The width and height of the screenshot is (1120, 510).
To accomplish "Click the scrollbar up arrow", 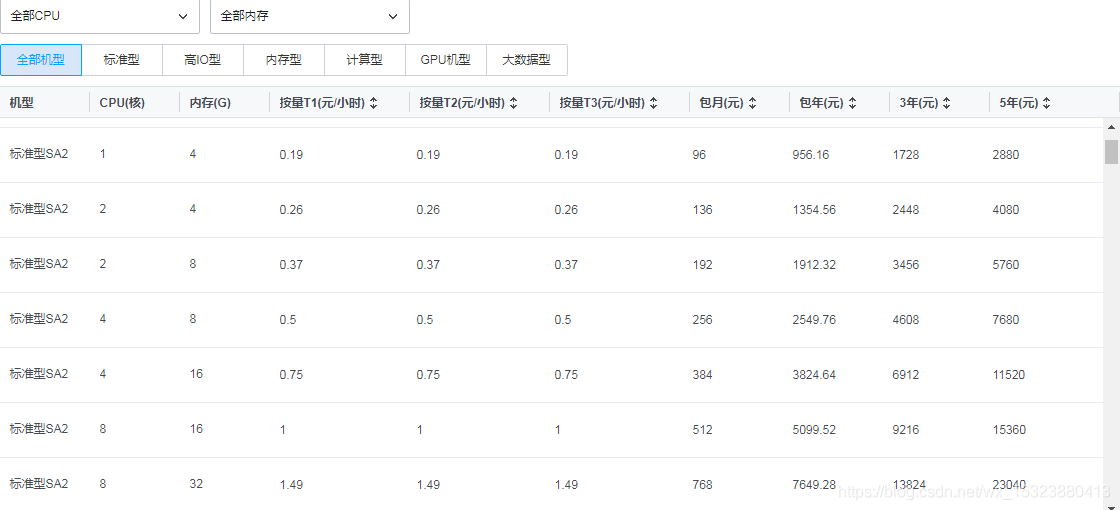I will coord(1111,127).
